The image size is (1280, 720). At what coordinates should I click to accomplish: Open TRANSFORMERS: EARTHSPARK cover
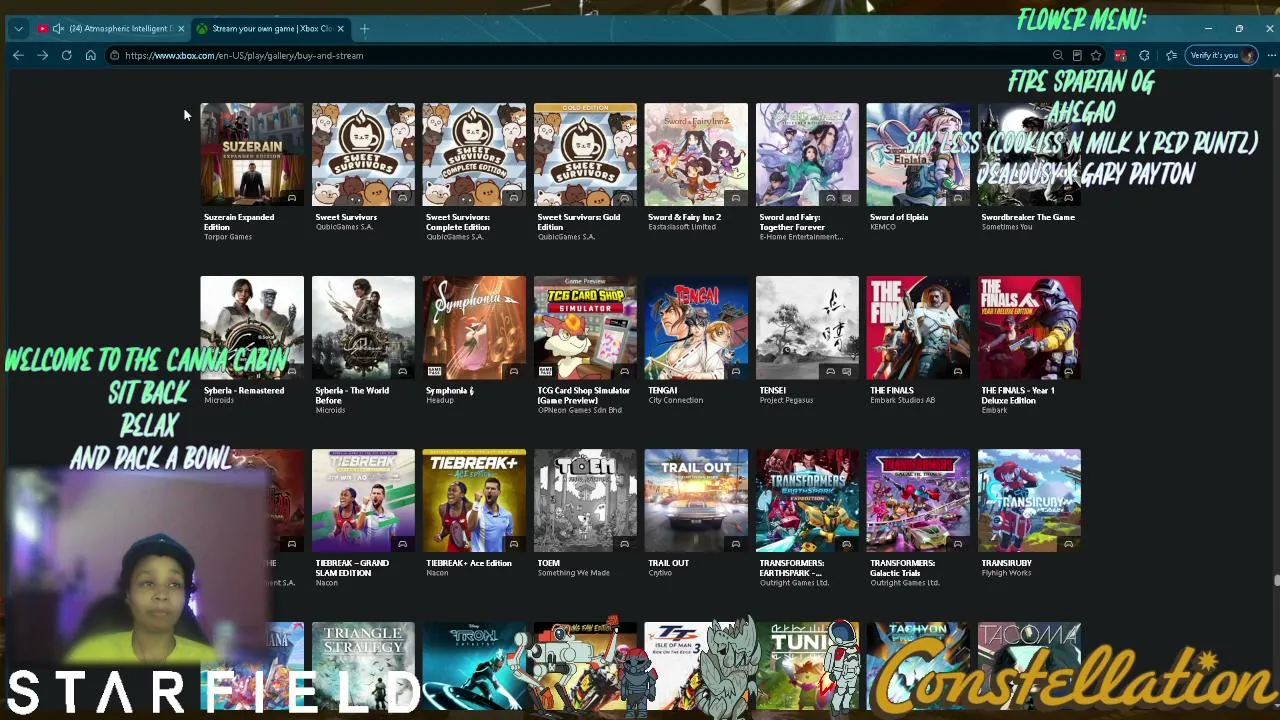click(807, 501)
